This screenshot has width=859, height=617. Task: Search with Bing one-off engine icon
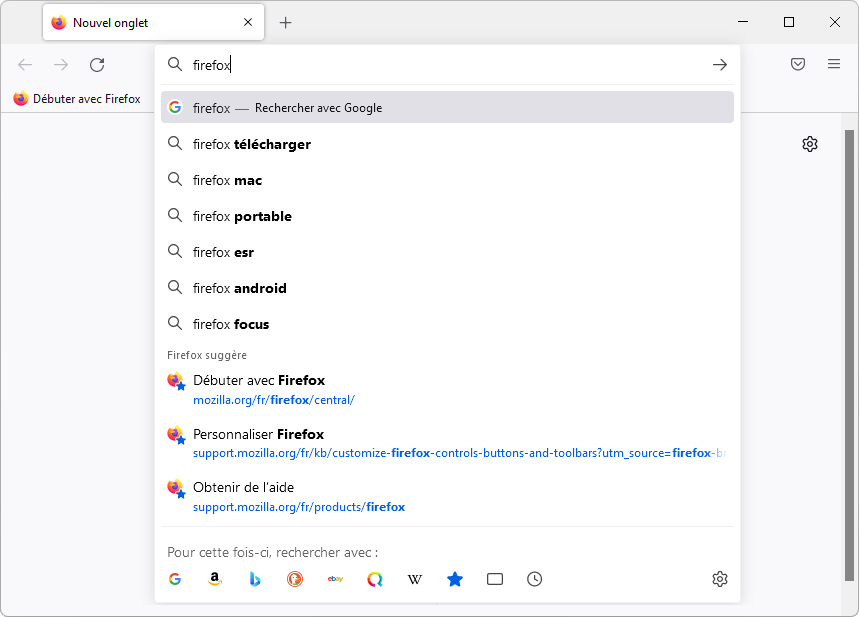(255, 579)
